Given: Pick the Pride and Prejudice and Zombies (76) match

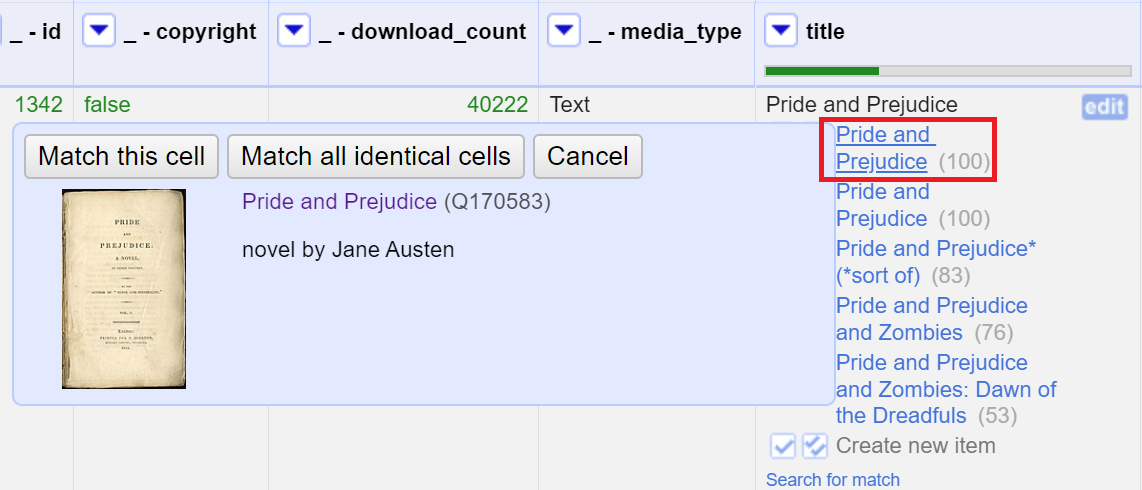Looking at the screenshot, I should click(931, 319).
